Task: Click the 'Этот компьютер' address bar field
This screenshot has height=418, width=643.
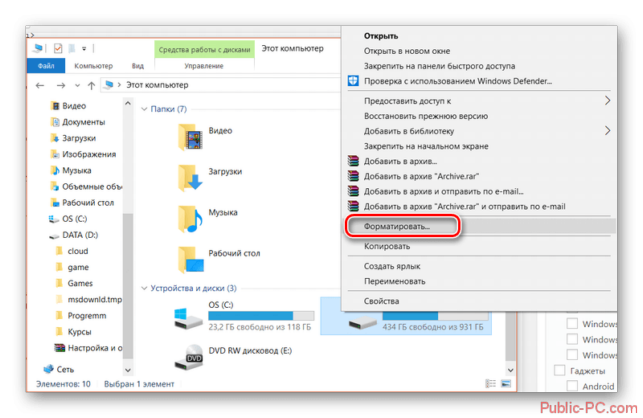Action: [x=222, y=85]
